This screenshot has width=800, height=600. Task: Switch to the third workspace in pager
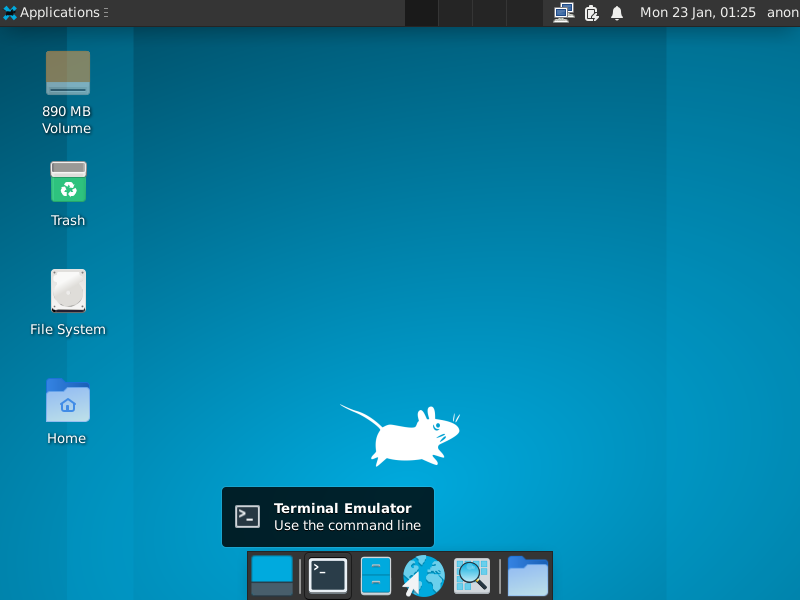tap(490, 13)
